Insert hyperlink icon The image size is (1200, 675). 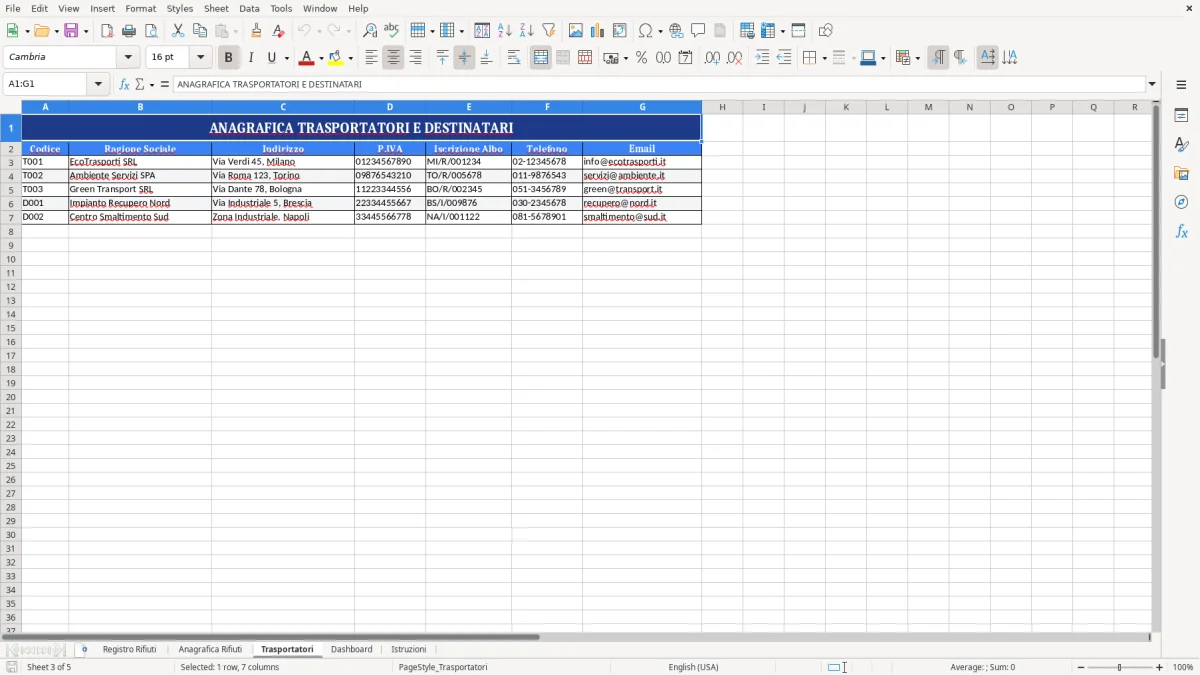pyautogui.click(x=676, y=31)
